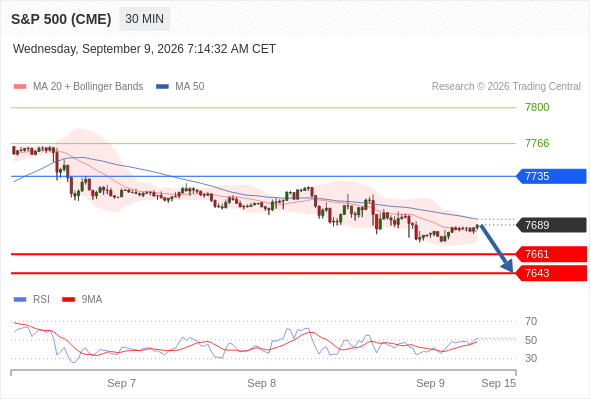The width and height of the screenshot is (590, 400).
Task: Click the red 7661 support price tag
Action: coord(551,254)
